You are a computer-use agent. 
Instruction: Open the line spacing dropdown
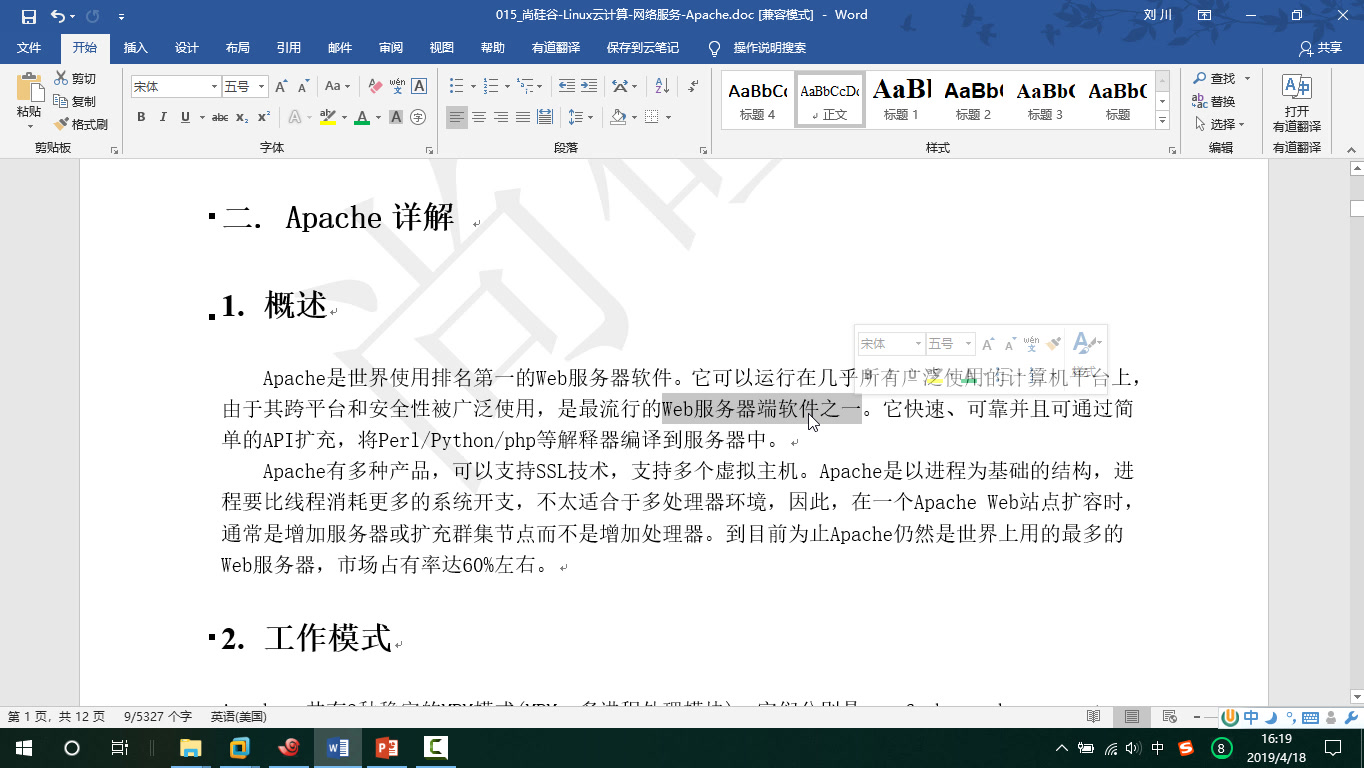coord(580,118)
